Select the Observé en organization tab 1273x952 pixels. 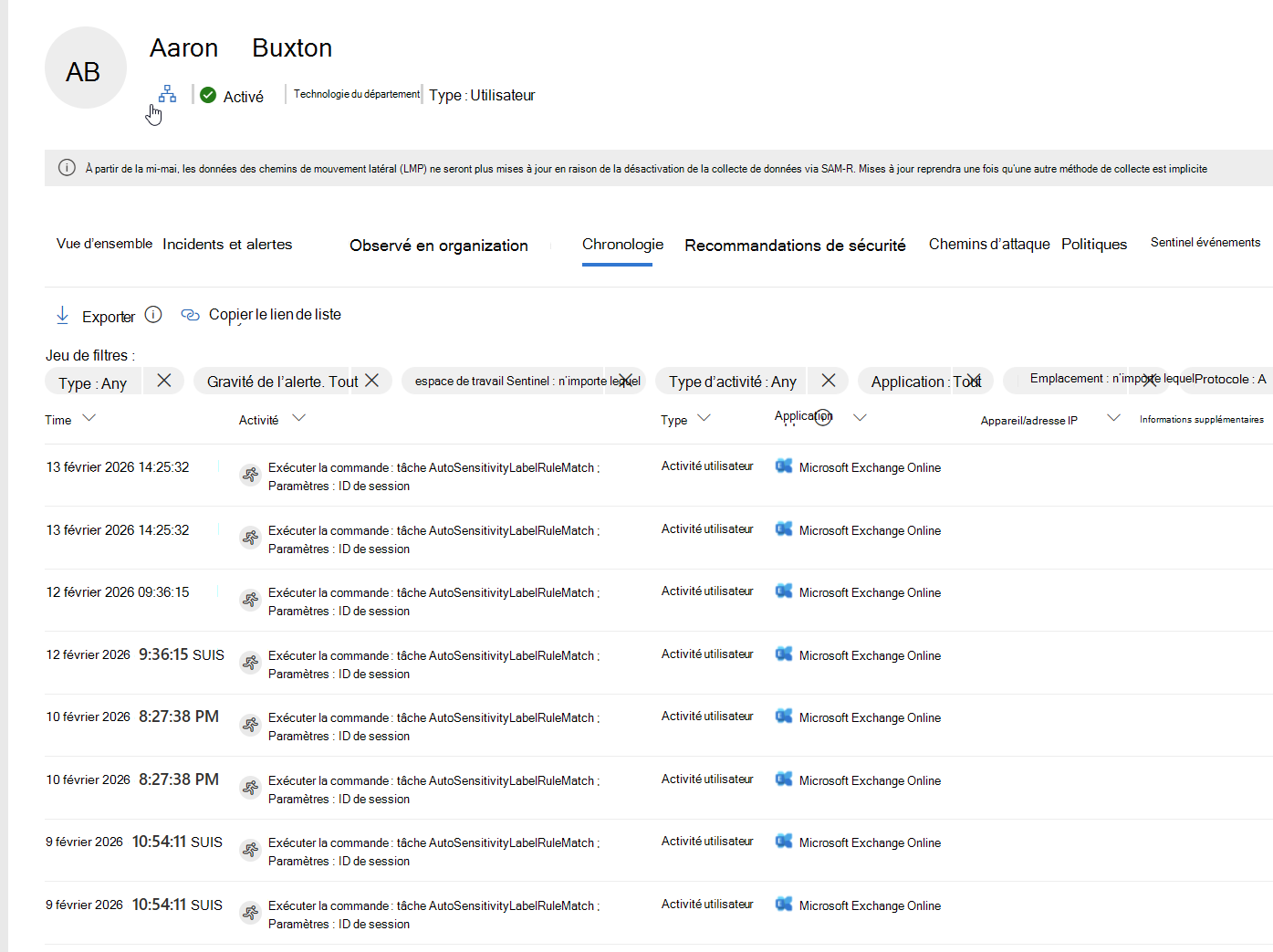439,246
